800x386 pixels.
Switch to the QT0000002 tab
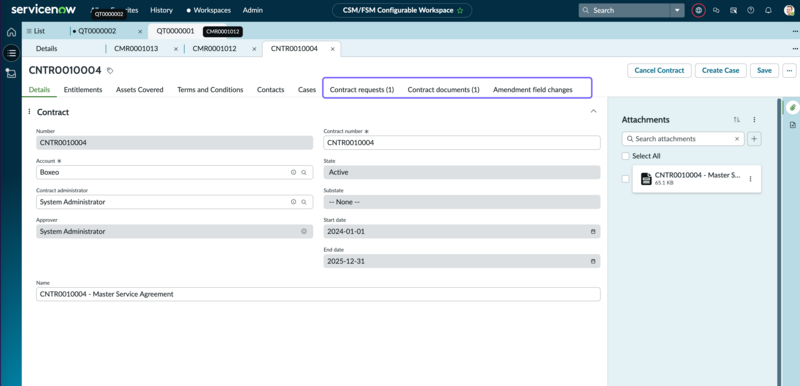click(97, 31)
